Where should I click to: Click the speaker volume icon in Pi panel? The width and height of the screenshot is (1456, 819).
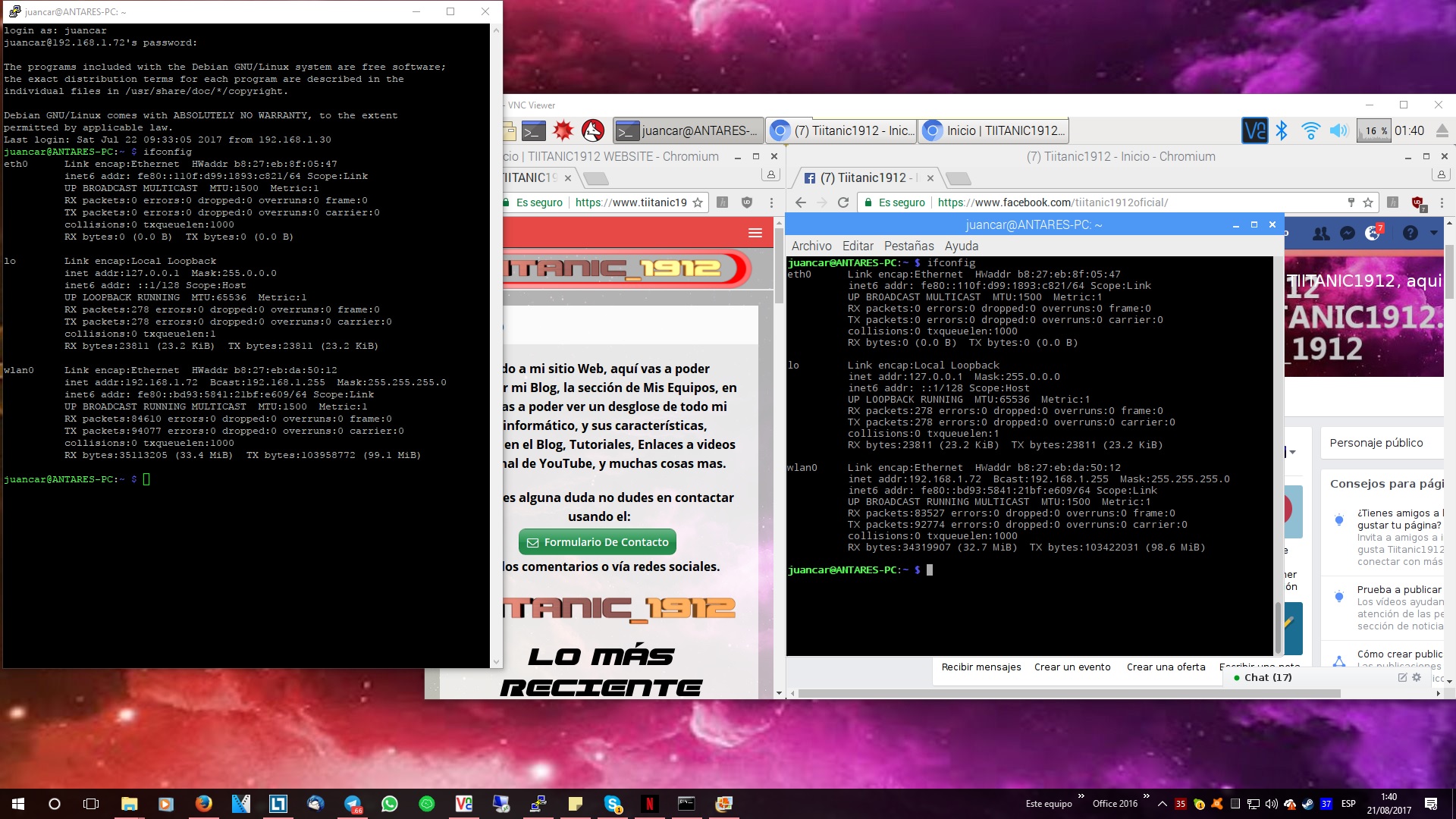(x=1338, y=130)
